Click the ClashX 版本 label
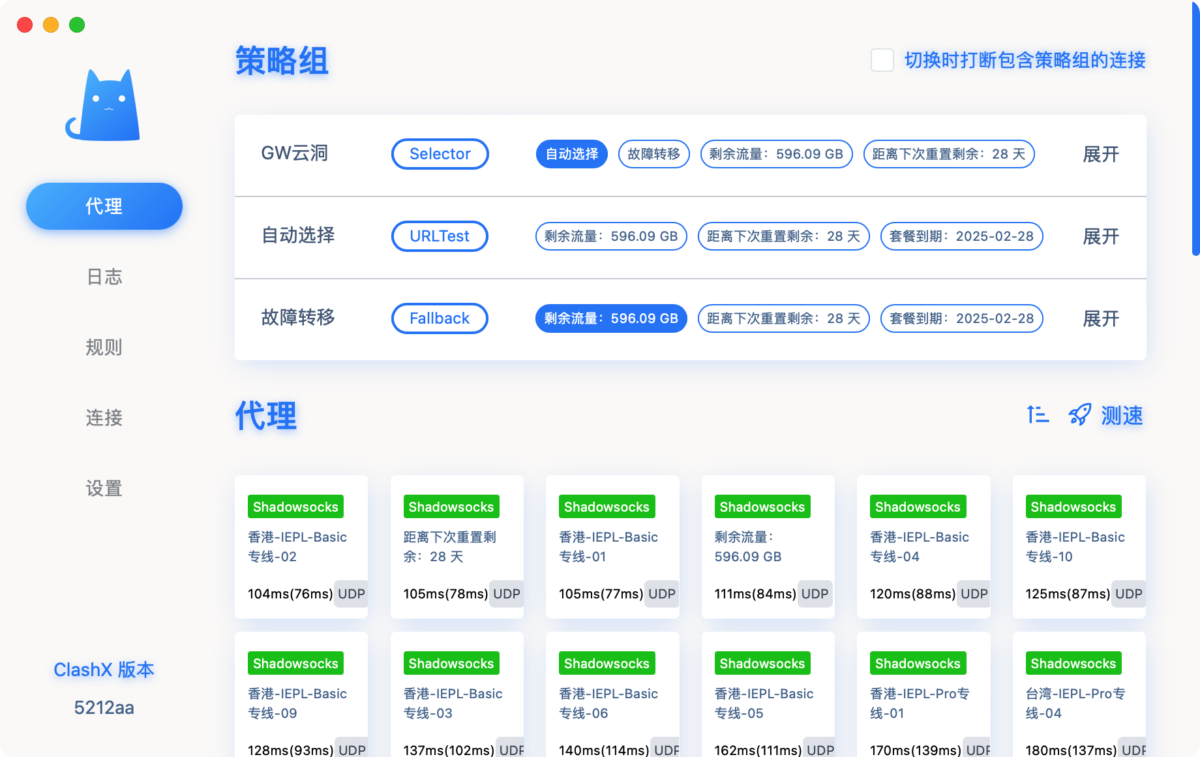 click(104, 670)
